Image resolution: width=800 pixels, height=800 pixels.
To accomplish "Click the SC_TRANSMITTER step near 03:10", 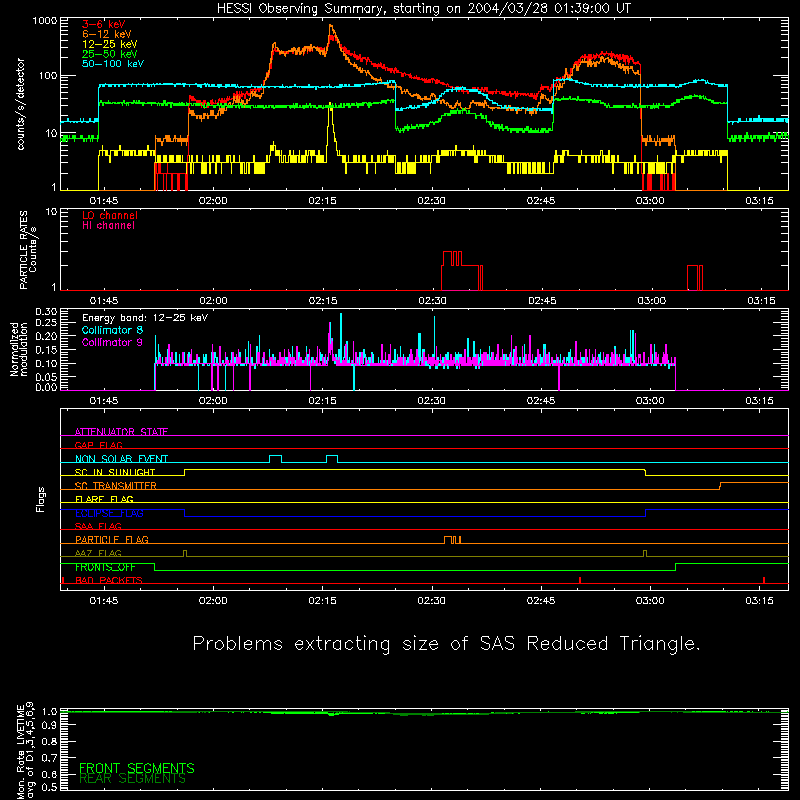I will tap(720, 485).
